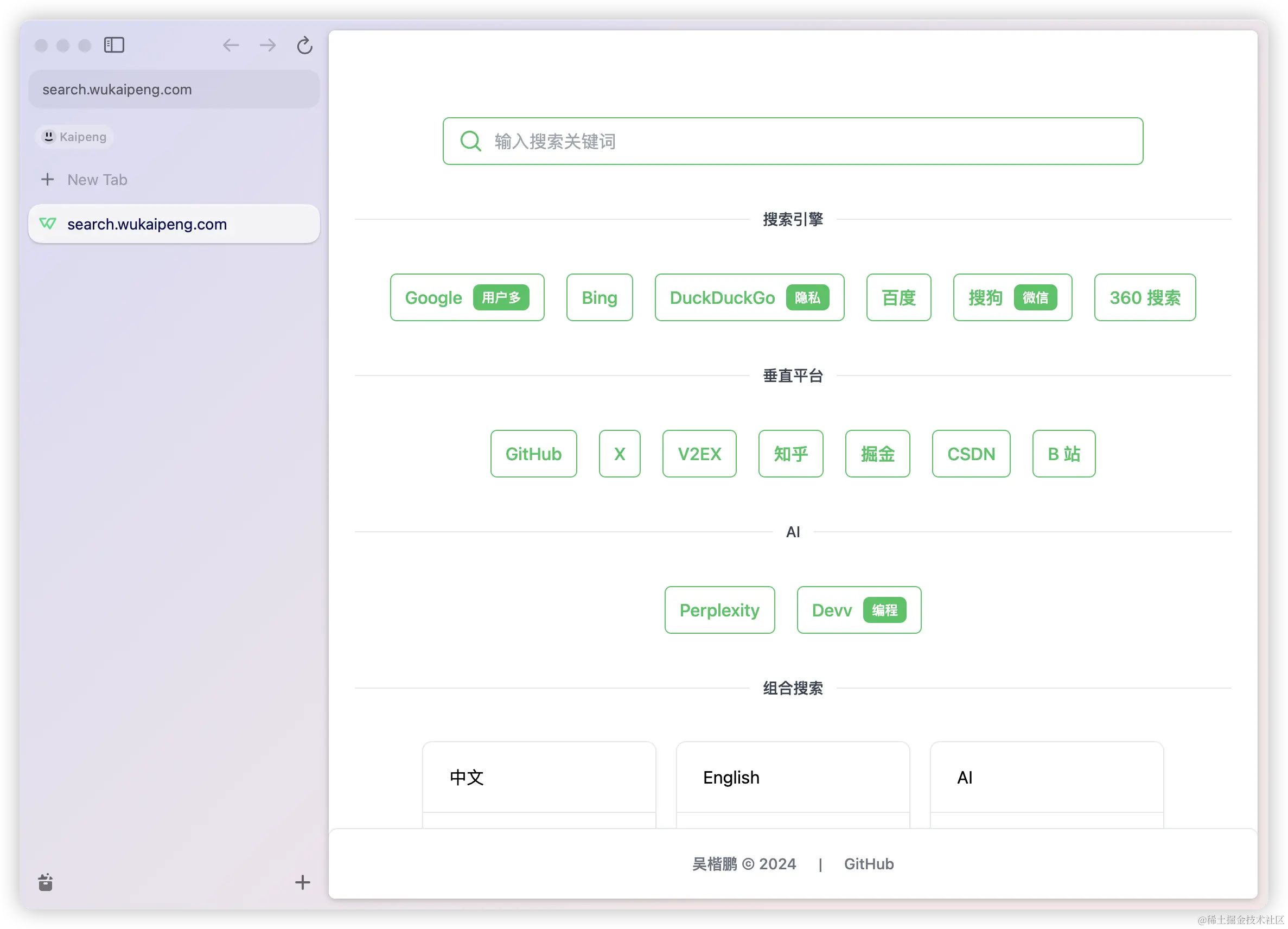Search with the Google button

467,297
